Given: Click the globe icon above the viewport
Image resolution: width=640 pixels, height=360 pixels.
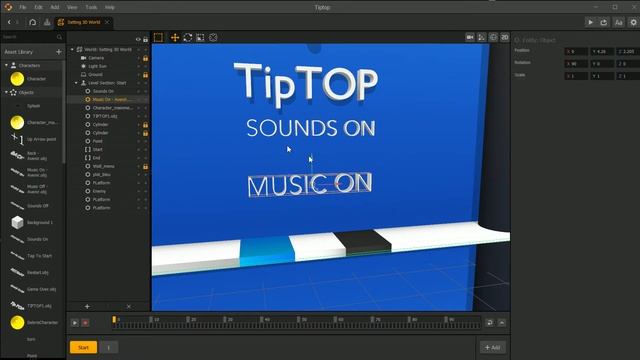Looking at the screenshot, I should tap(493, 38).
